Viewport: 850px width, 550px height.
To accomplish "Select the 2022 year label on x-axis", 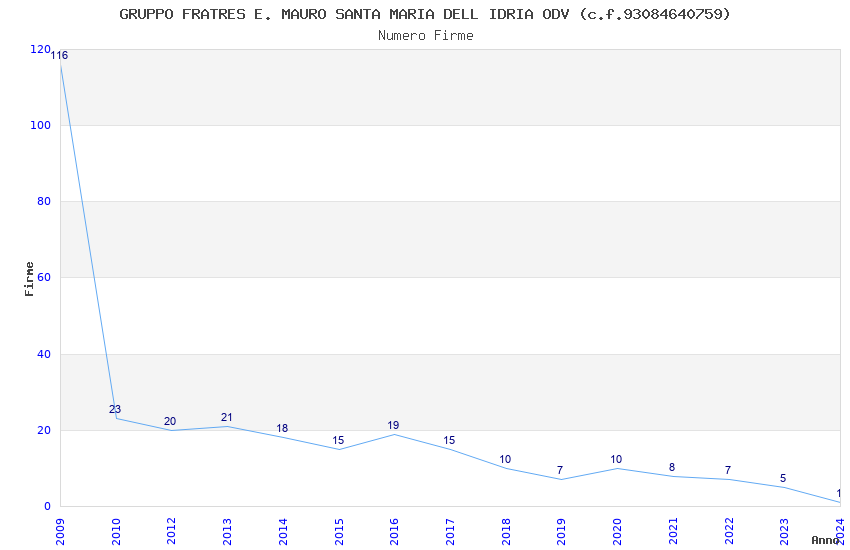I will pos(729,532).
